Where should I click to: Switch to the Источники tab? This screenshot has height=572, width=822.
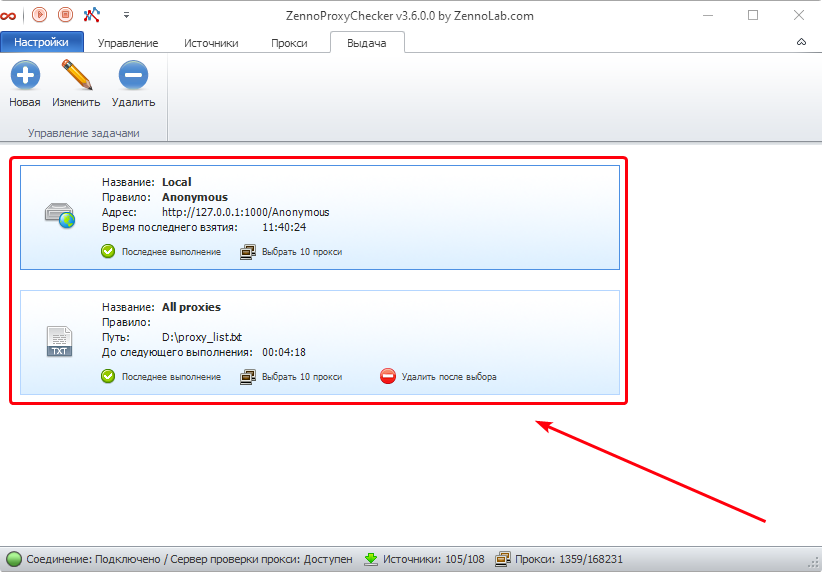pos(211,43)
